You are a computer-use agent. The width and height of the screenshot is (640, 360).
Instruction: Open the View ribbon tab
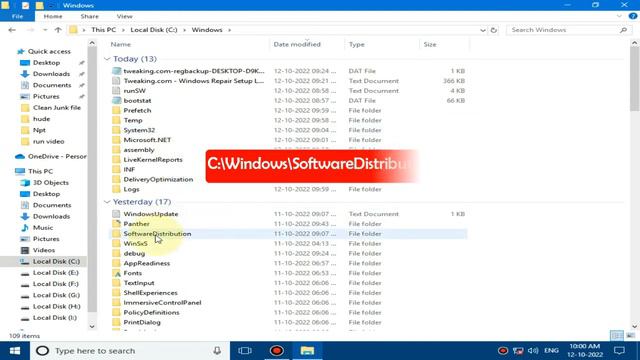(x=124, y=16)
